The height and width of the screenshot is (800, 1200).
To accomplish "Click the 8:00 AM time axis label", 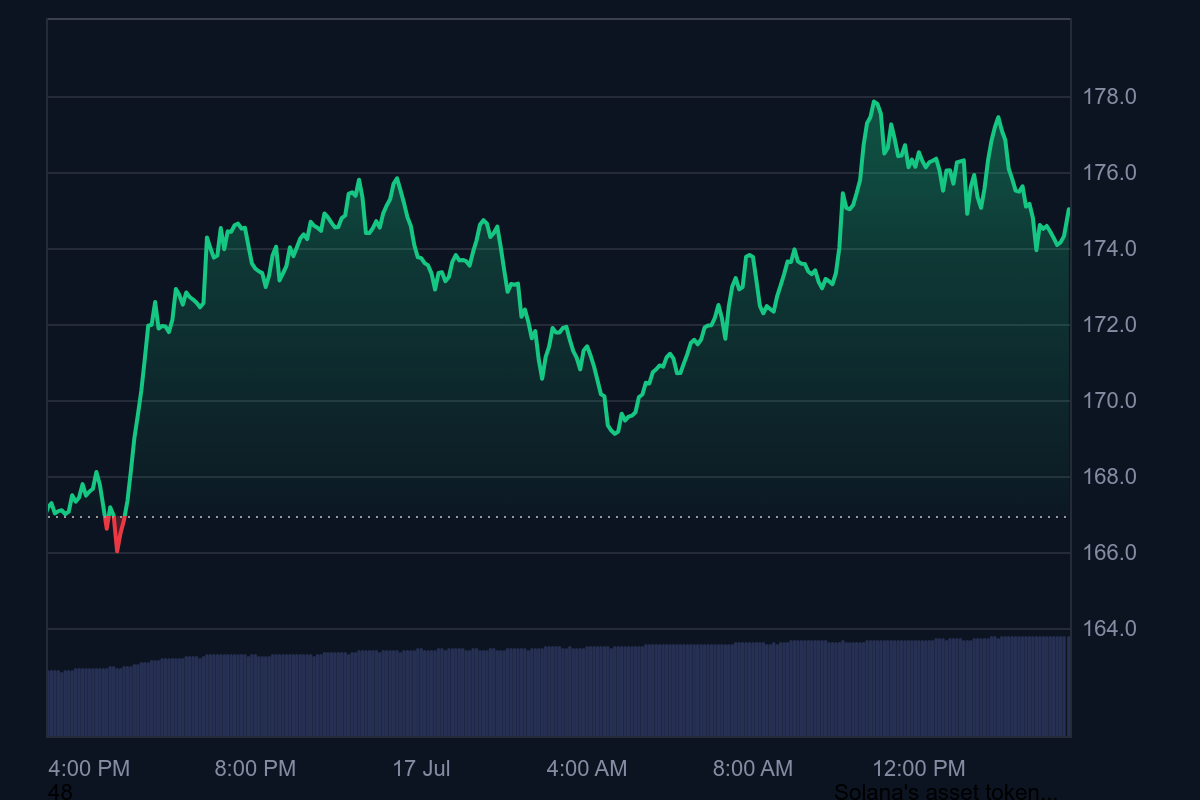I will (753, 768).
